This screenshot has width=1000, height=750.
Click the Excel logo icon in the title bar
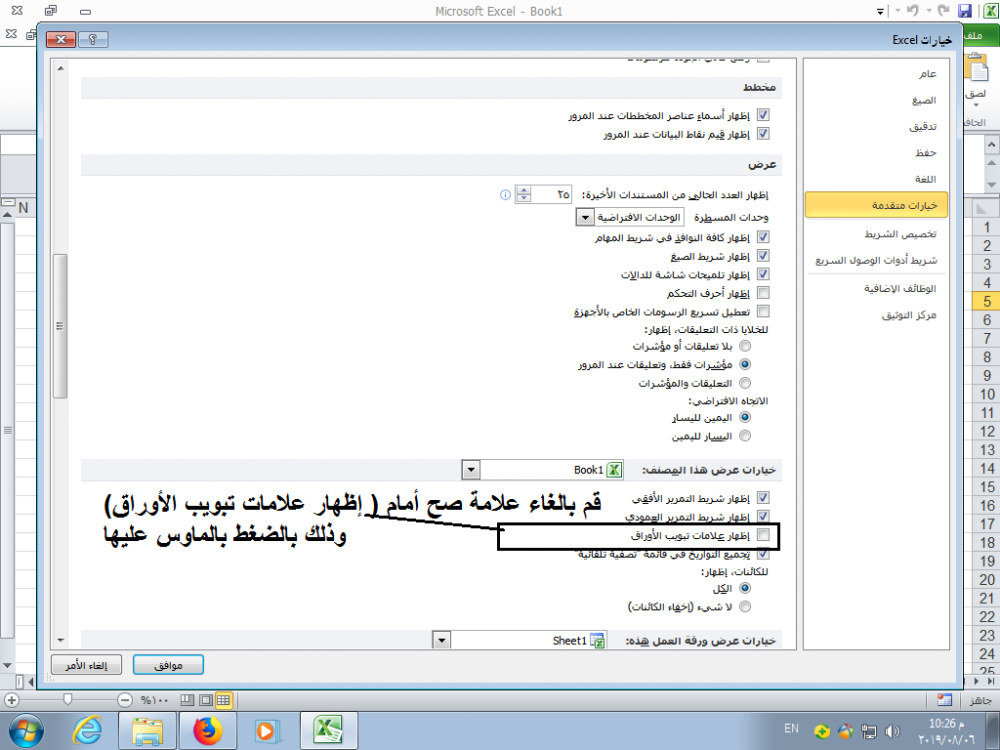coord(990,11)
